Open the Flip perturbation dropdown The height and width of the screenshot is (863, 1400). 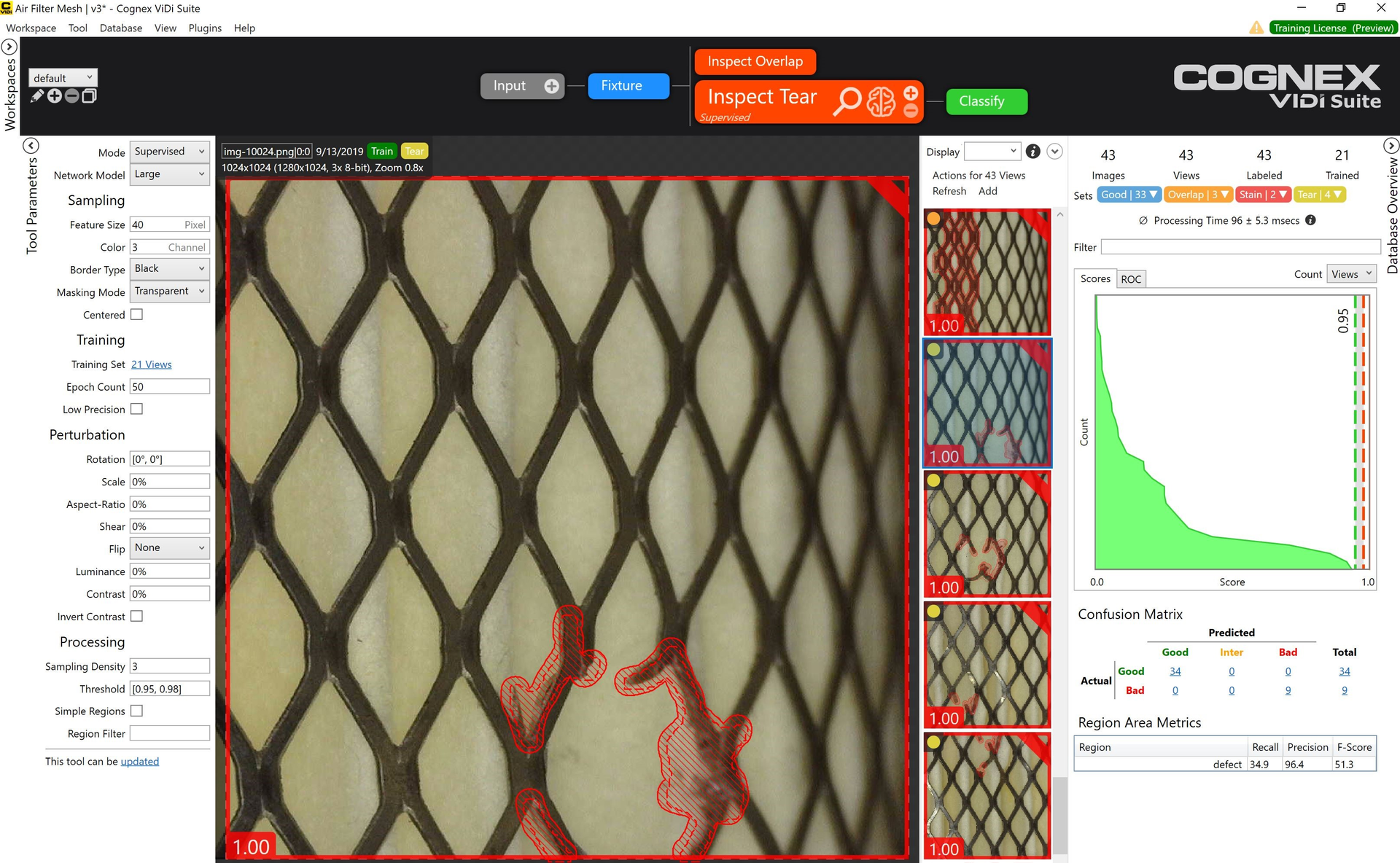(x=170, y=548)
